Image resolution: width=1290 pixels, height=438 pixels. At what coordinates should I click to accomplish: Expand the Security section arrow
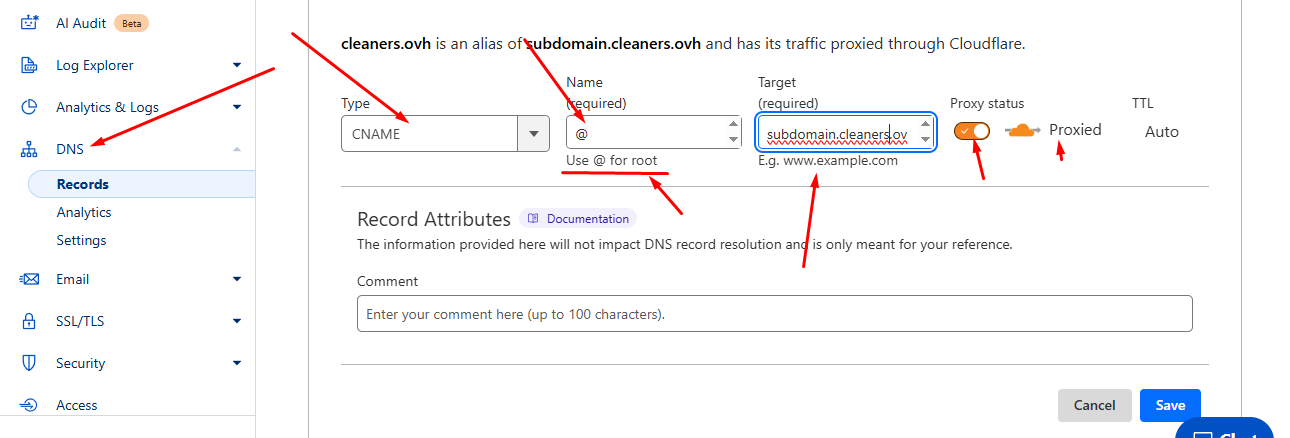pyautogui.click(x=237, y=363)
